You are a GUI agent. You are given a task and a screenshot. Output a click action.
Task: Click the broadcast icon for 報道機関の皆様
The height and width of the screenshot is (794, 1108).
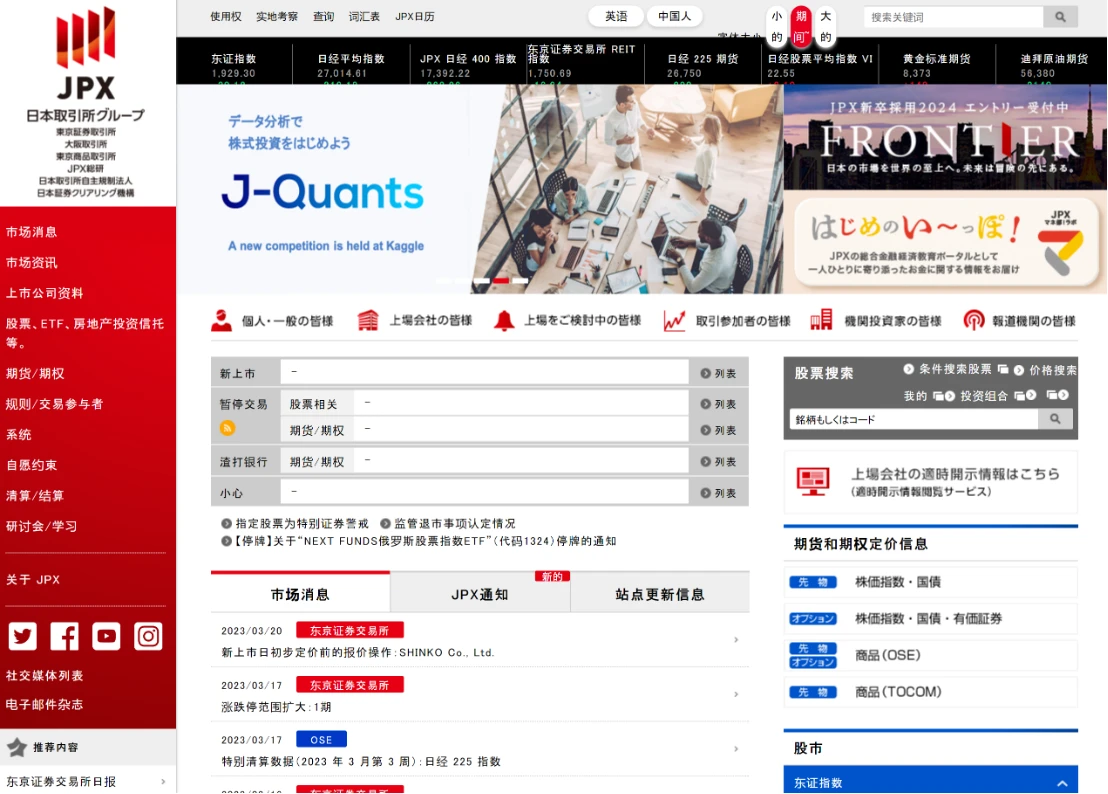pos(974,321)
